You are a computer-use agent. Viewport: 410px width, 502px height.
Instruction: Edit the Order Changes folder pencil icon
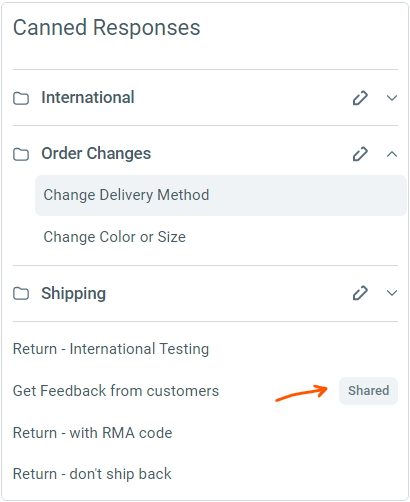(x=360, y=154)
